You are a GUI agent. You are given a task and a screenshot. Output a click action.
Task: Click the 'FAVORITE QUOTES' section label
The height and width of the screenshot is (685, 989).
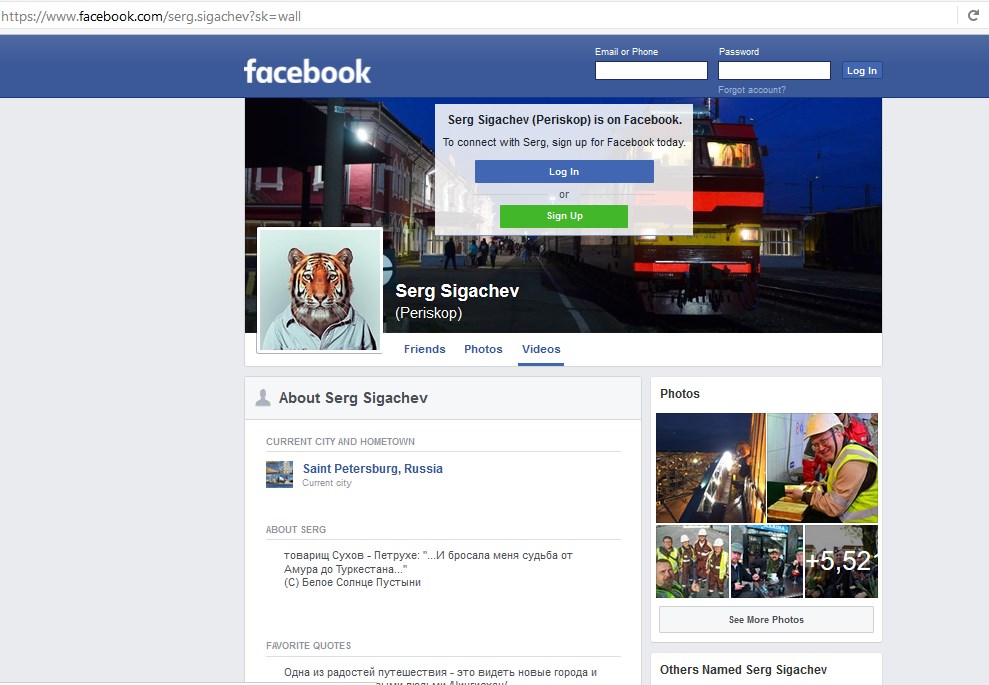point(308,646)
